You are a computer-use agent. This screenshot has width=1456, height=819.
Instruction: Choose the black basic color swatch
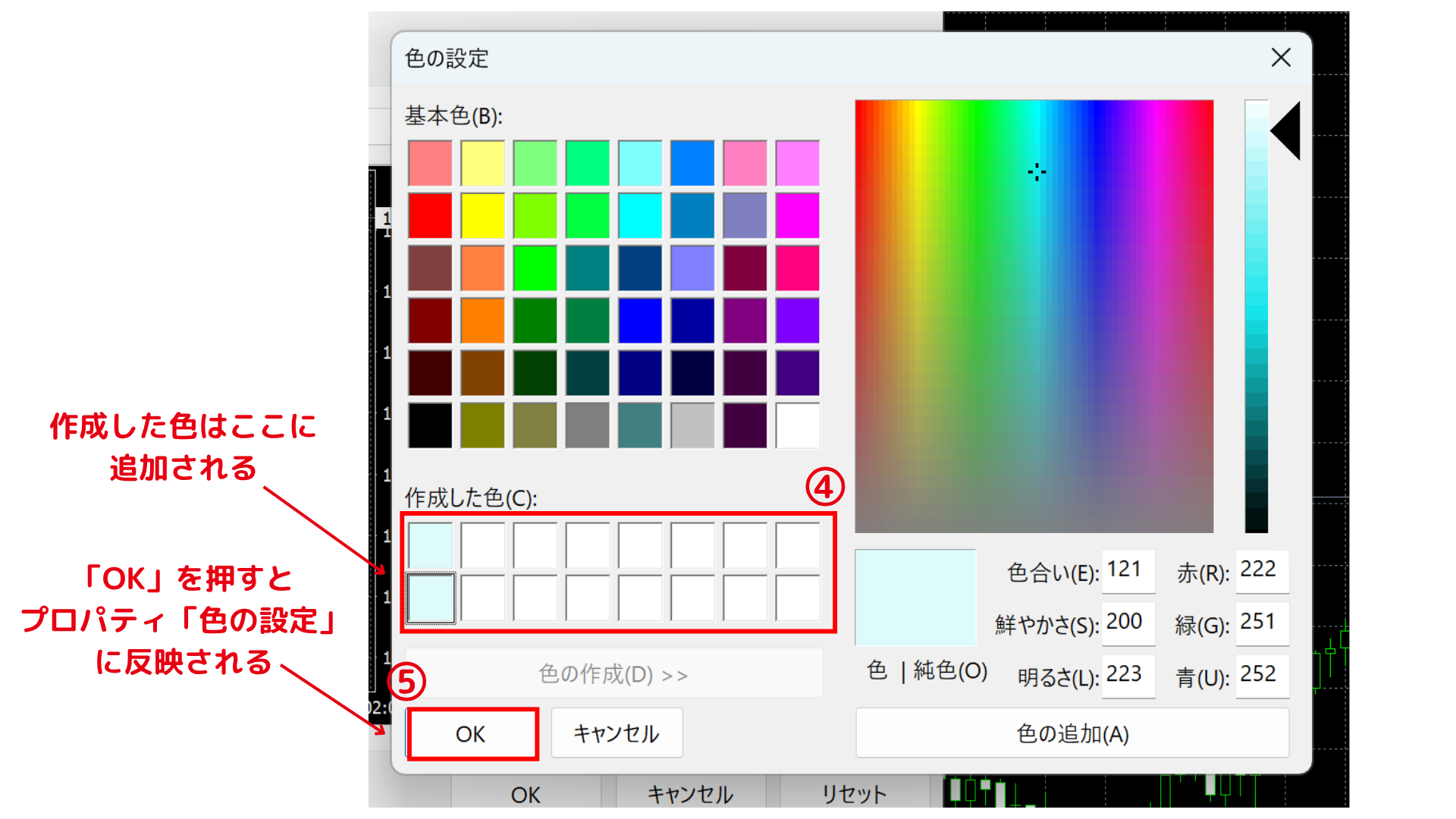(430, 425)
